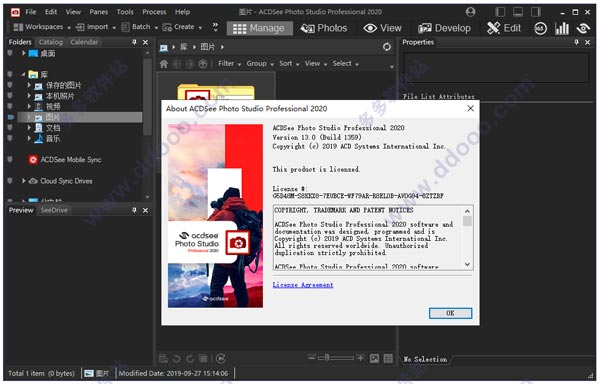Open the Dashboard bar chart icon

[x=562, y=28]
